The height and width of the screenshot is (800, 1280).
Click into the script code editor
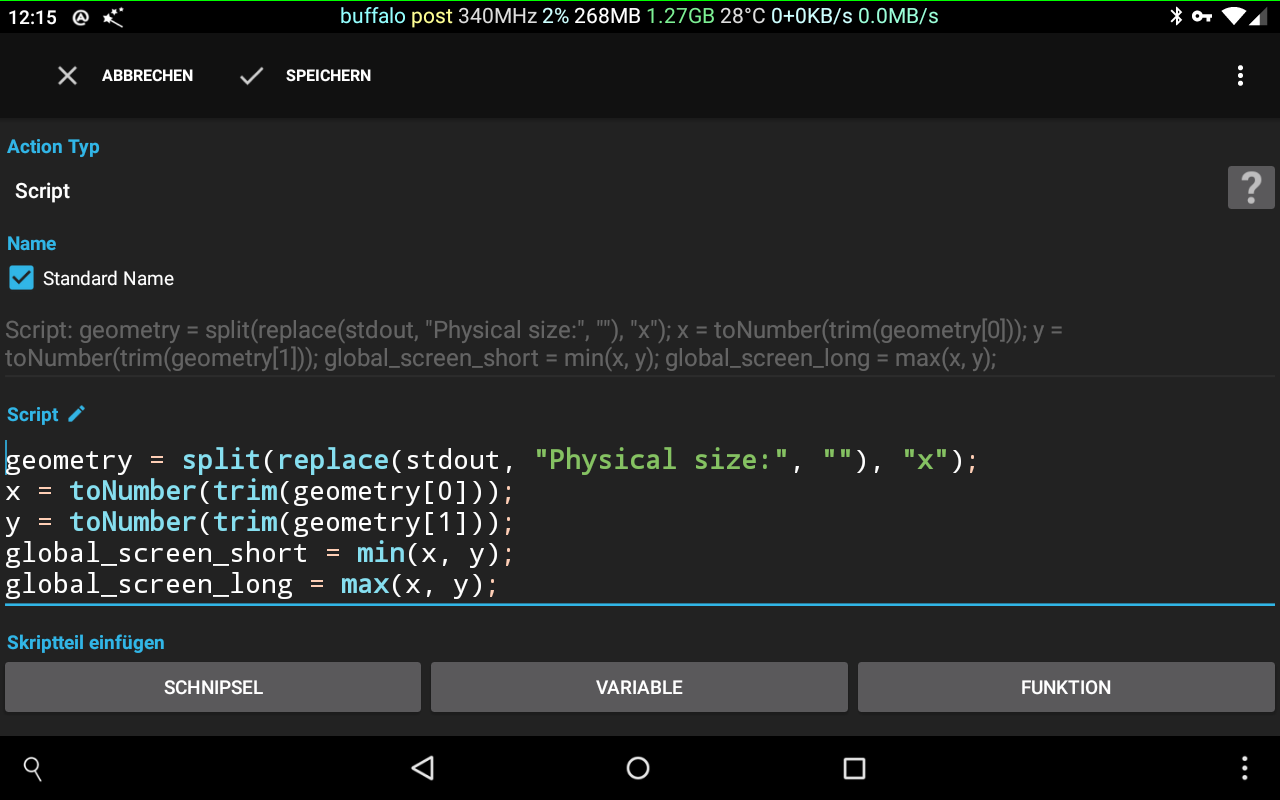pos(640,522)
